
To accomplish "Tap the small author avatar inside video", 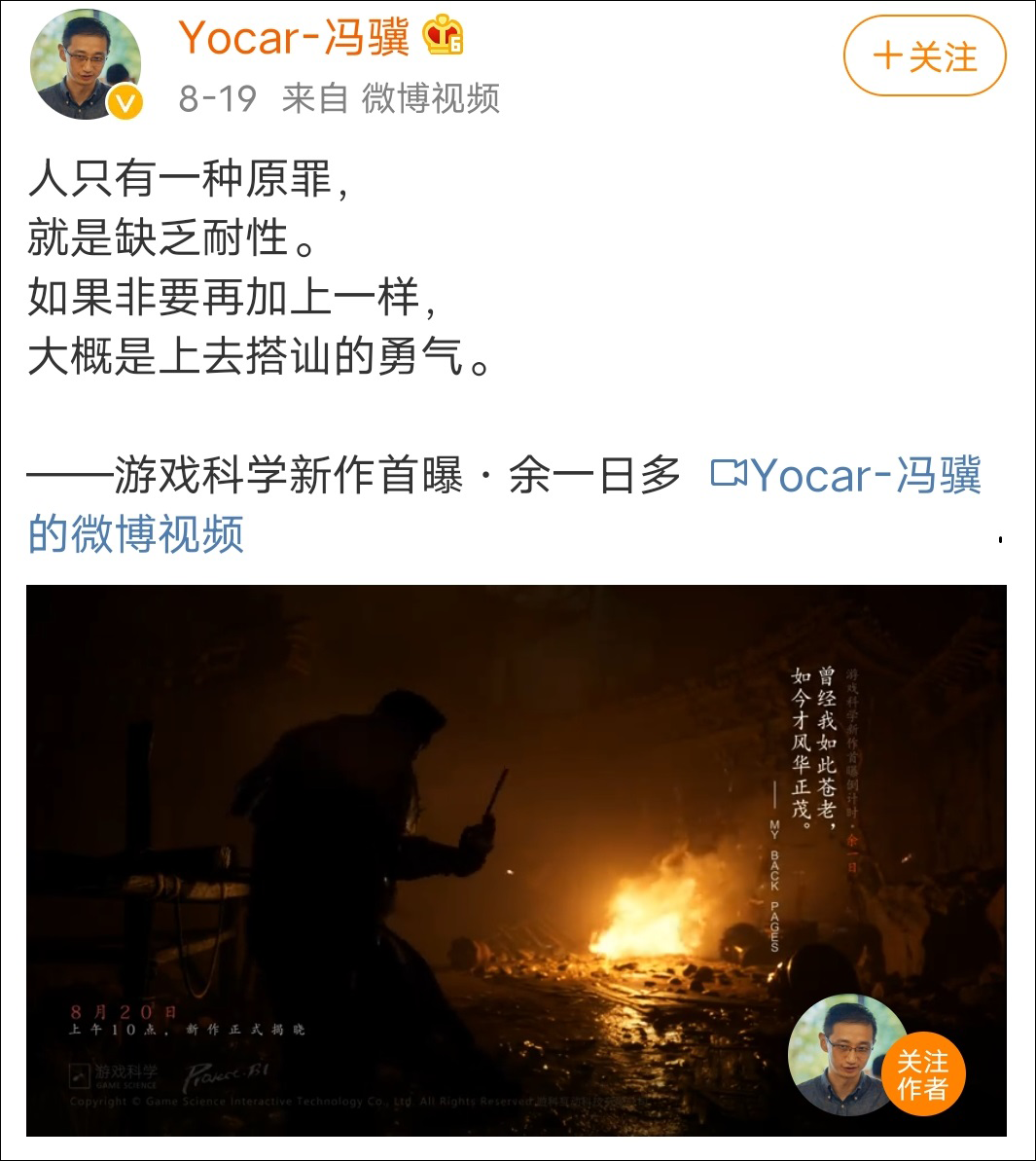I will pyautogui.click(x=846, y=1054).
